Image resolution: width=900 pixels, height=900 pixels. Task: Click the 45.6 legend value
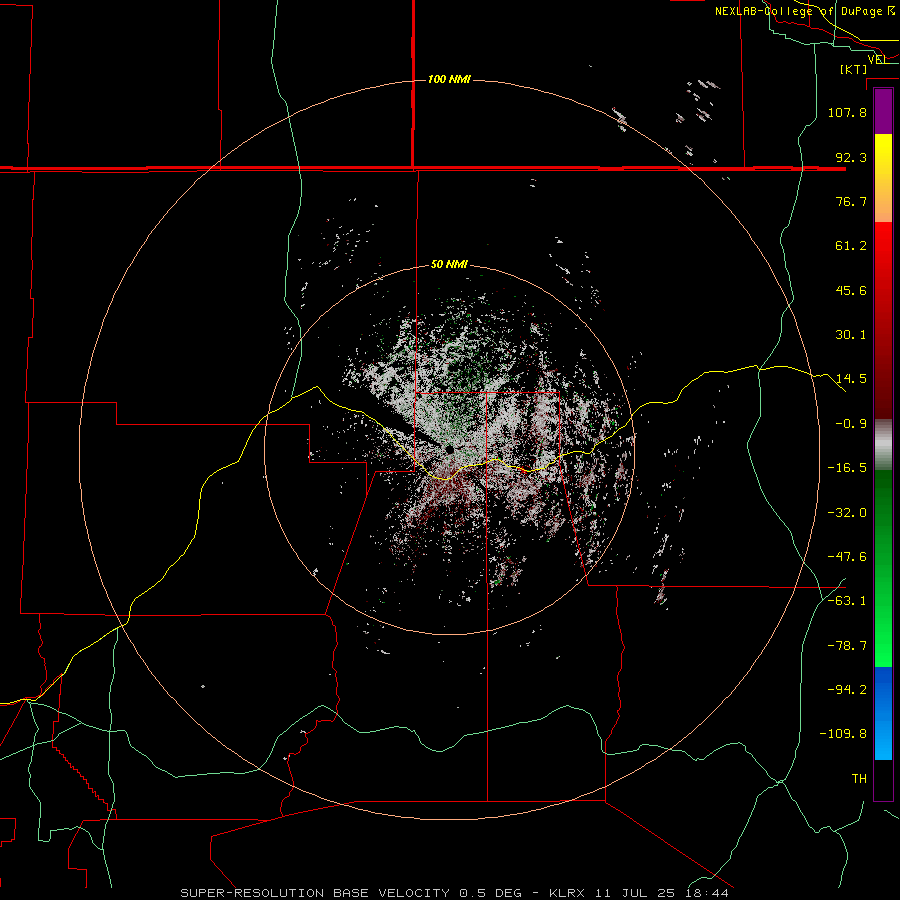[851, 290]
